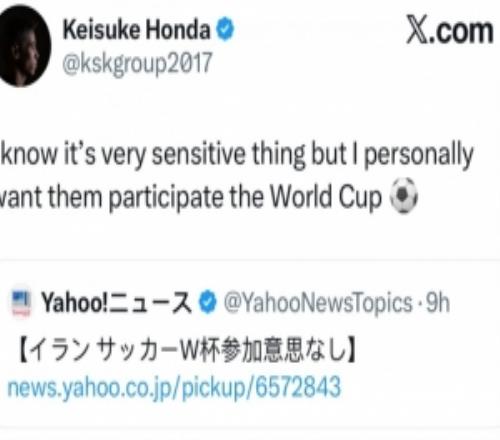Click the word "personally" in the tweet

pos(418,155)
